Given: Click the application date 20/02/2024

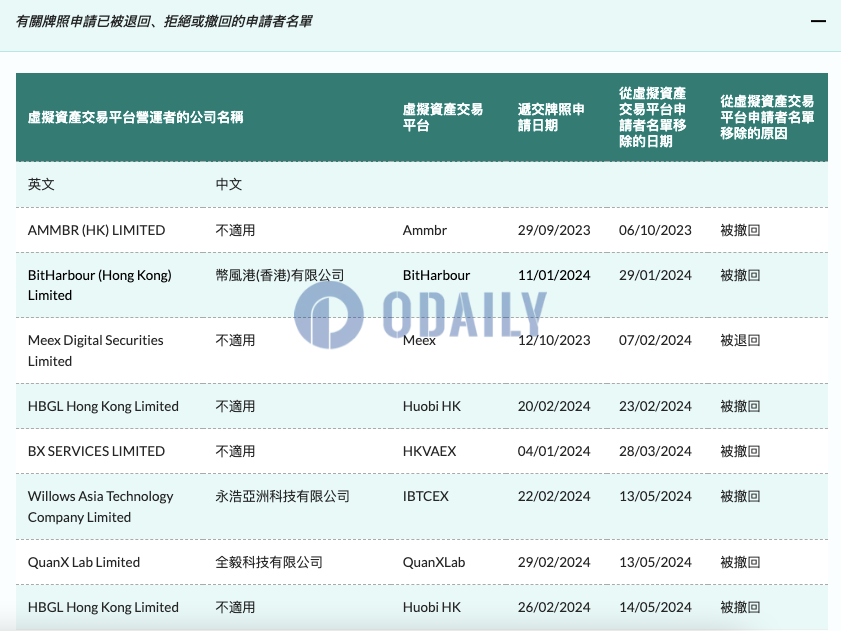Looking at the screenshot, I should click(x=554, y=406).
